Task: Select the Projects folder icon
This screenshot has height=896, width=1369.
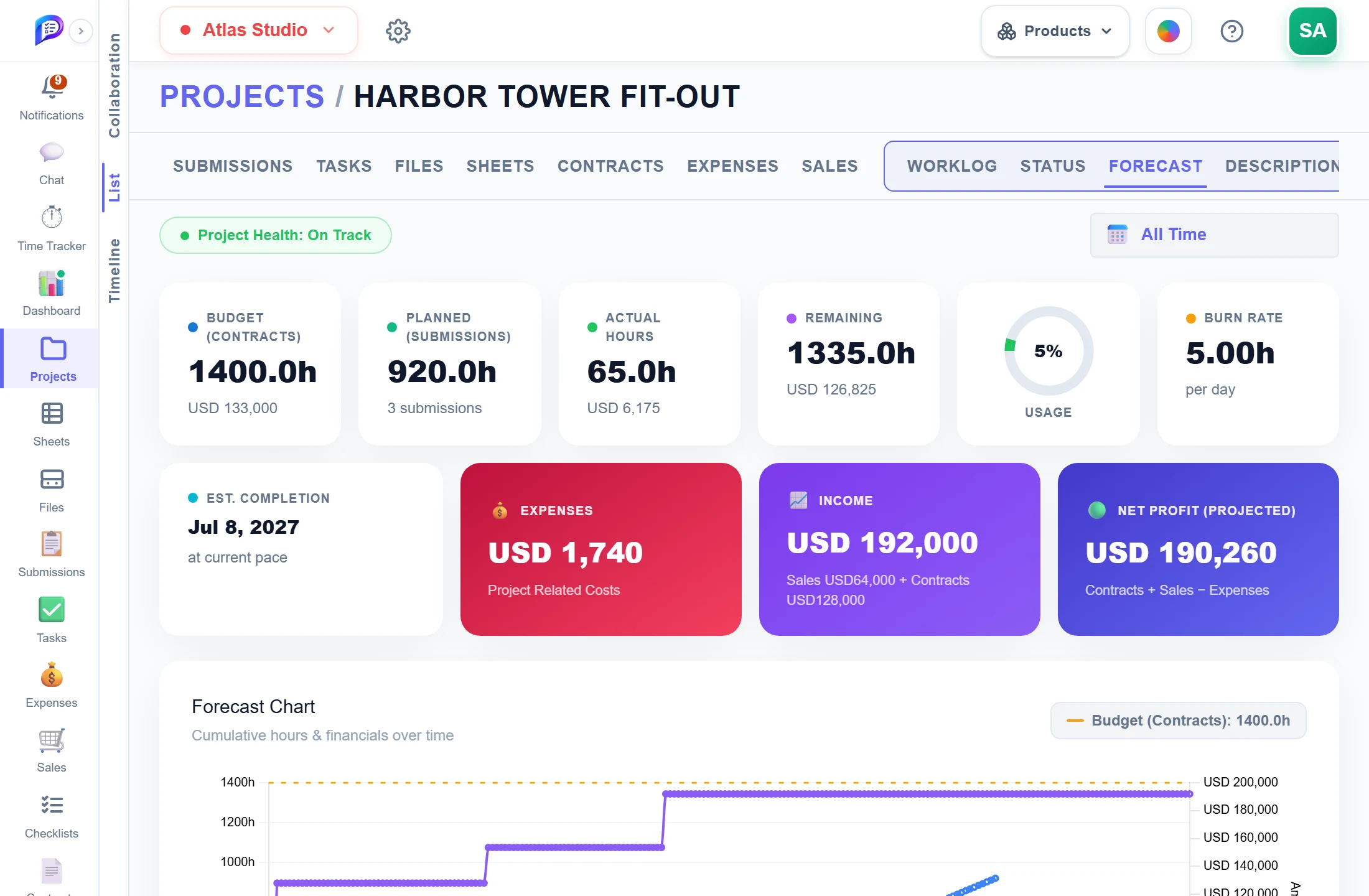Action: pyautogui.click(x=53, y=349)
